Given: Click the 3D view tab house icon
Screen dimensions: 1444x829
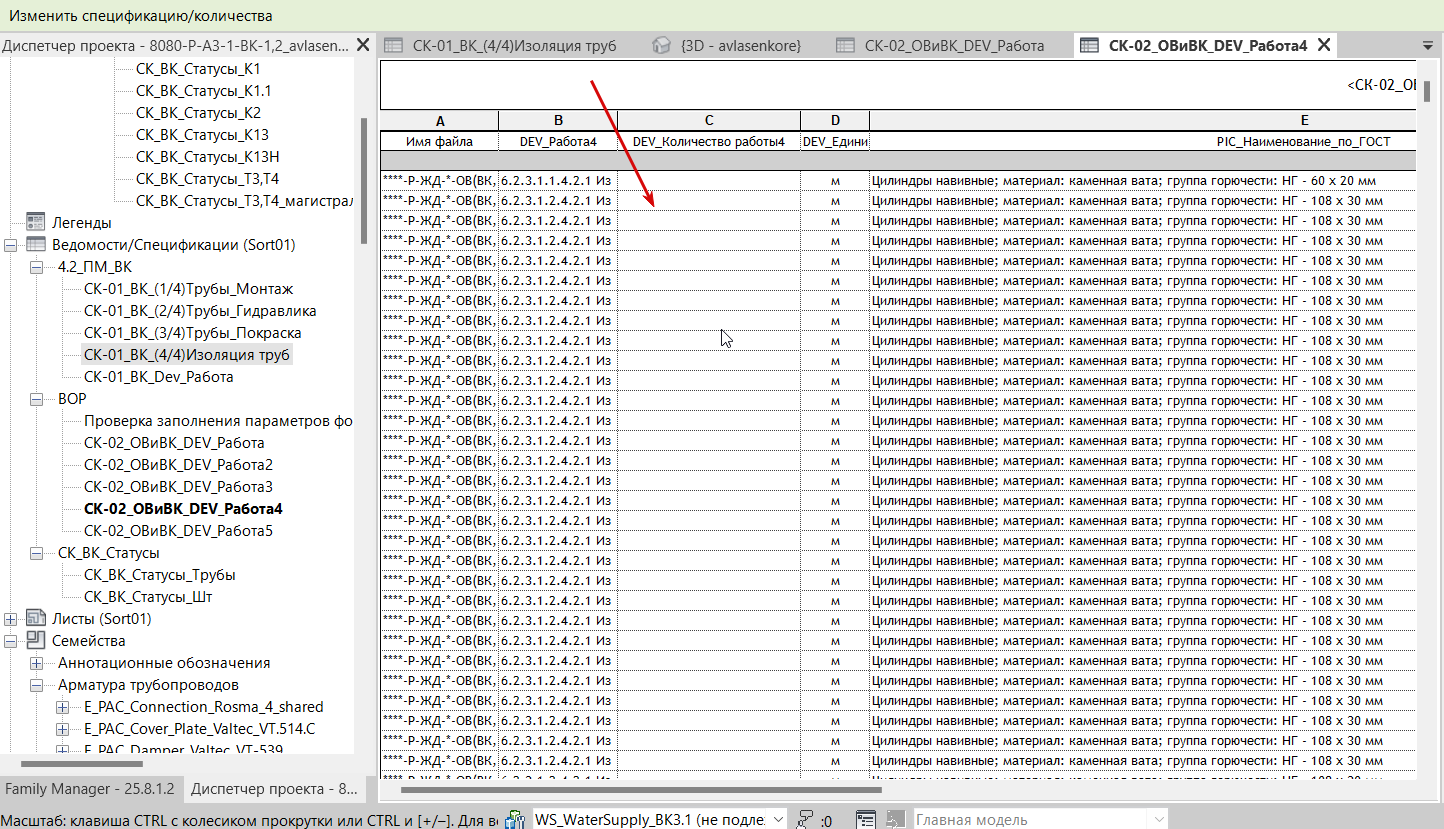Looking at the screenshot, I should [660, 45].
